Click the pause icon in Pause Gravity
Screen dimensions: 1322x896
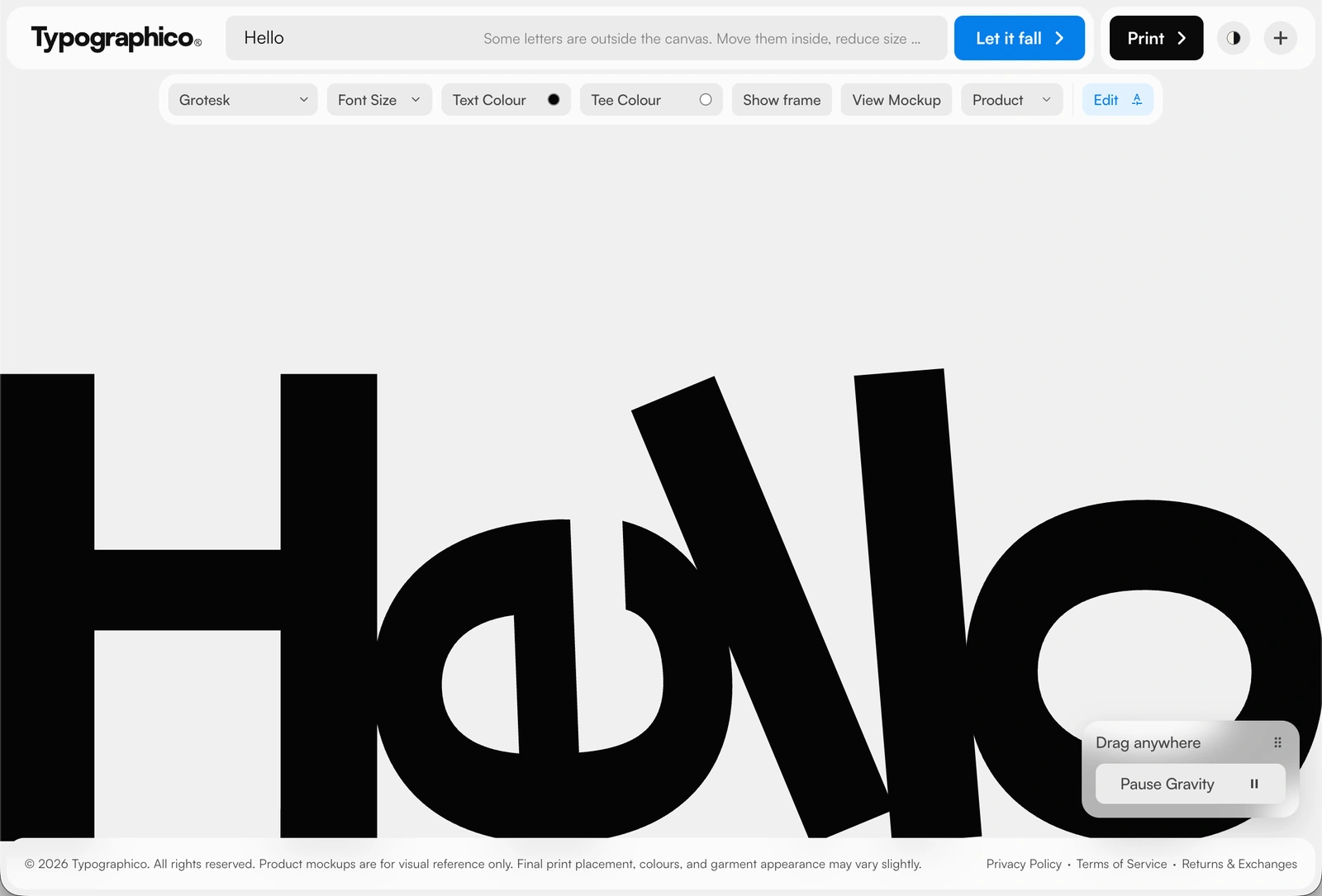pos(1254,784)
